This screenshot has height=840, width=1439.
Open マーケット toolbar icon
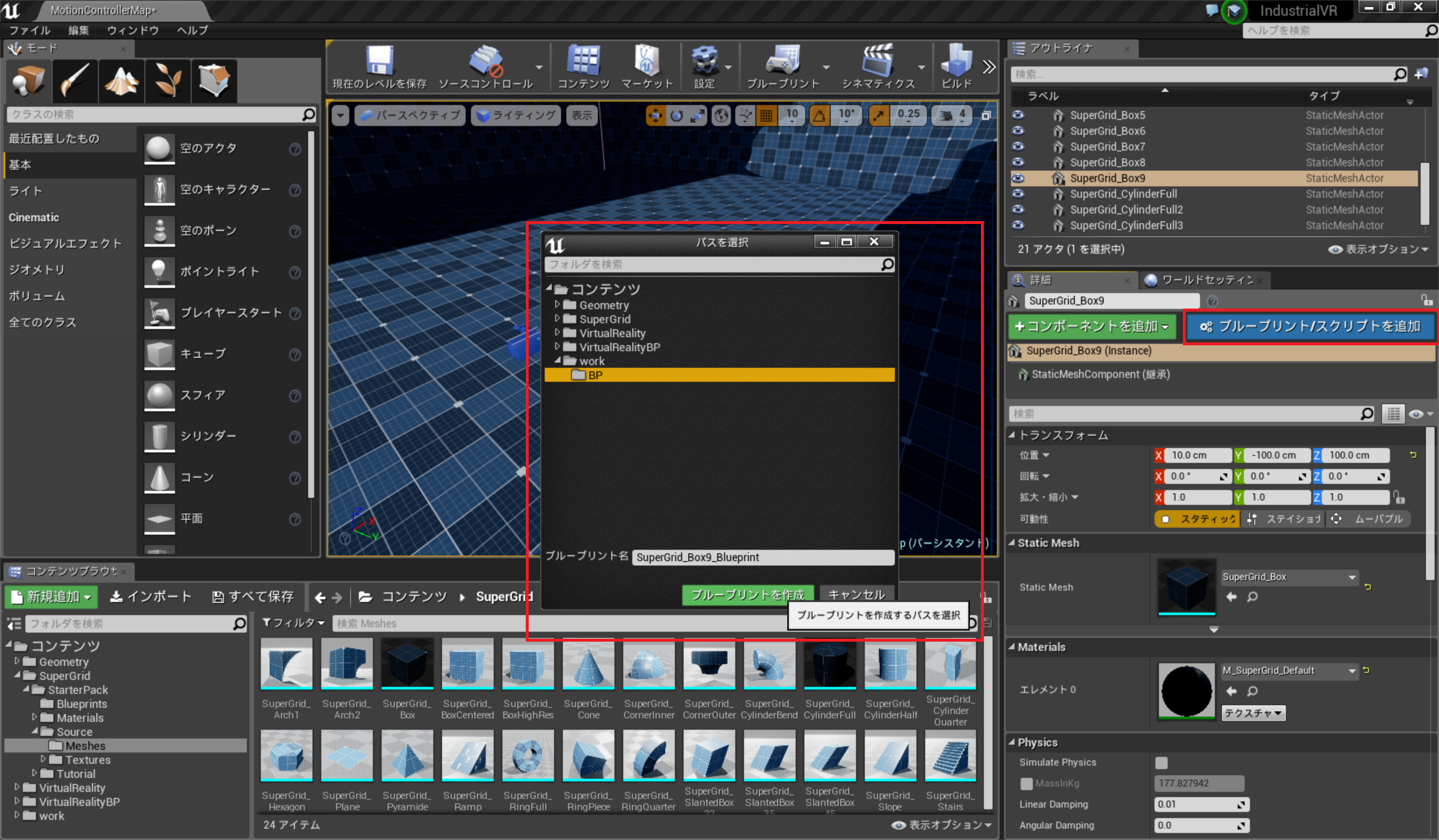click(647, 68)
